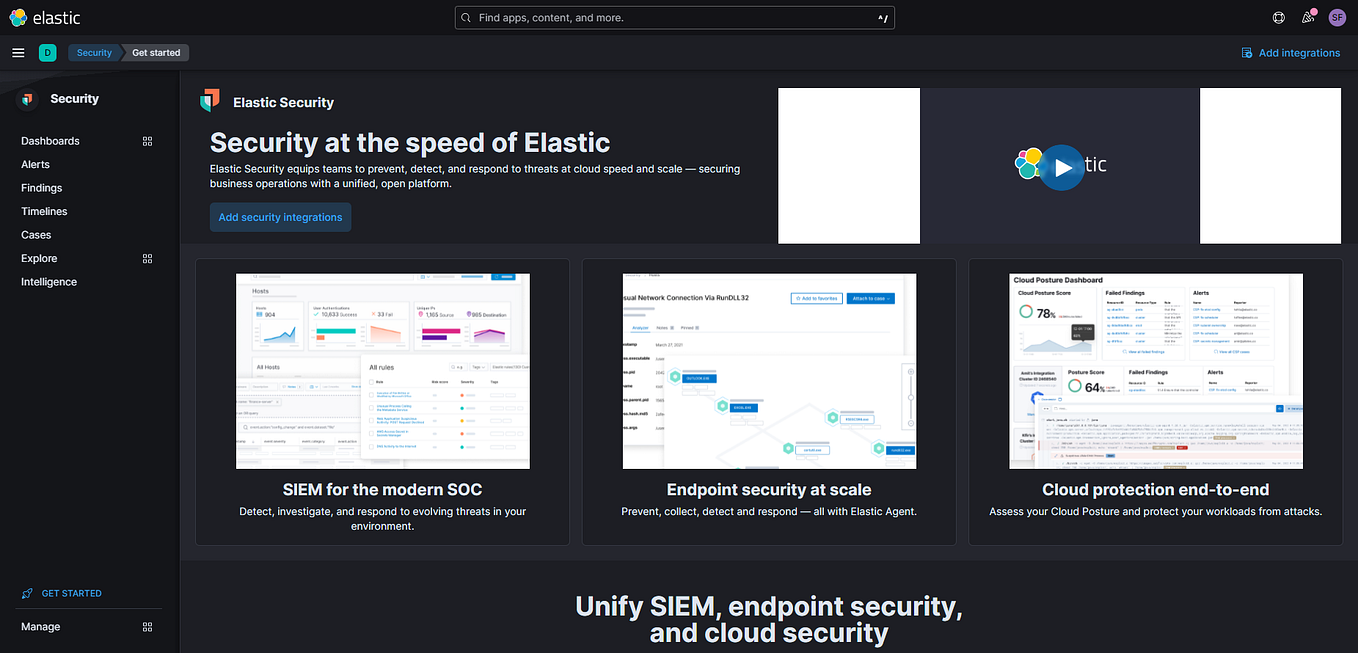
Task: Open the SIEM for the modern SOC preview image
Action: tap(382, 370)
